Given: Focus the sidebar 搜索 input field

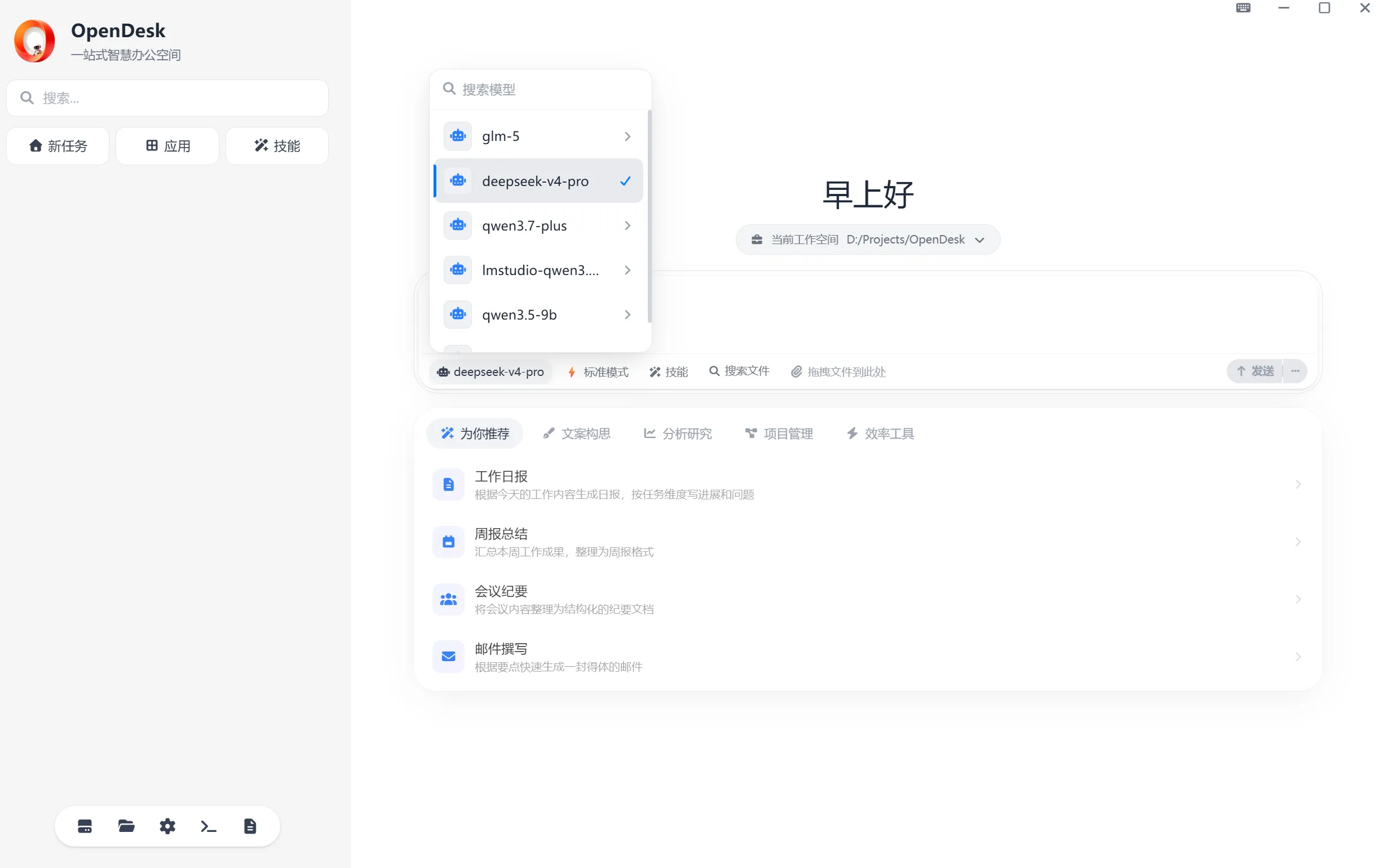Looking at the screenshot, I should coord(167,98).
